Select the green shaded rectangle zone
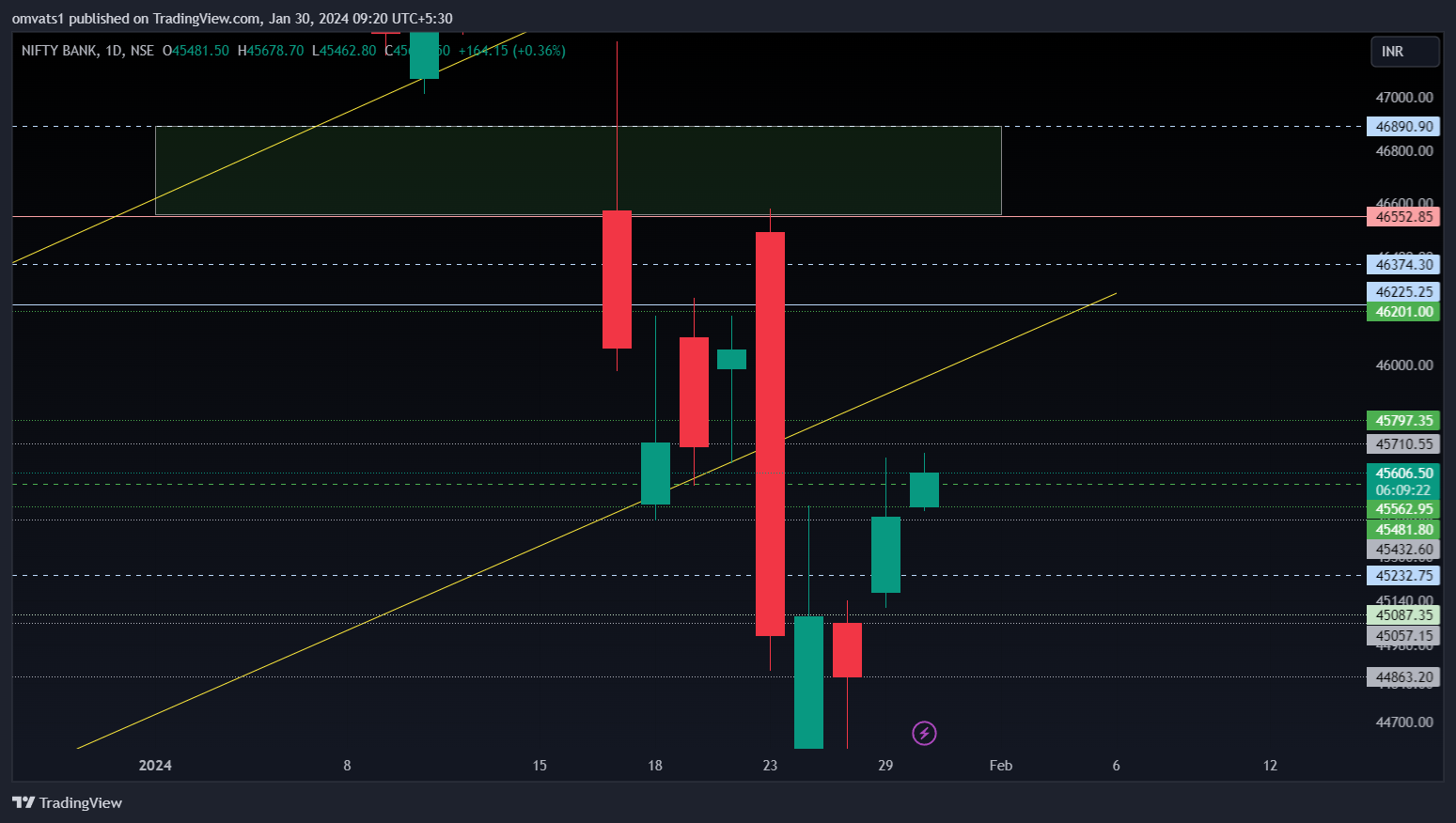This screenshot has height=823, width=1456. tap(578, 170)
